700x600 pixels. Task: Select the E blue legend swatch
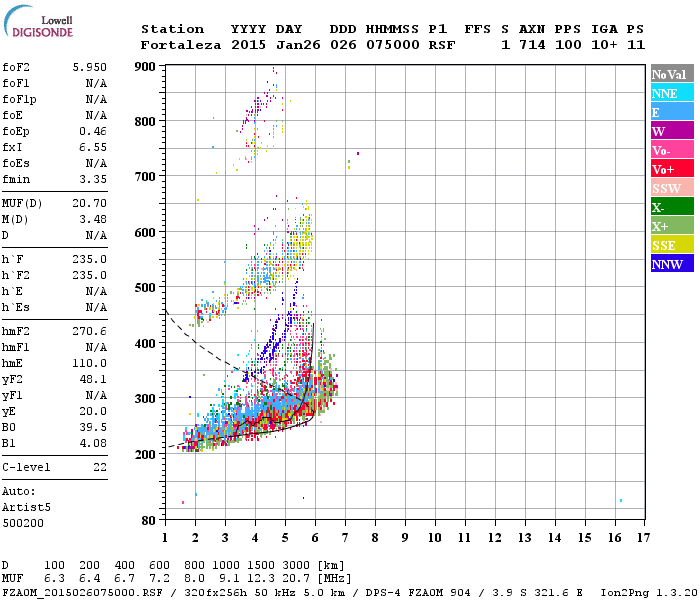[x=672, y=112]
